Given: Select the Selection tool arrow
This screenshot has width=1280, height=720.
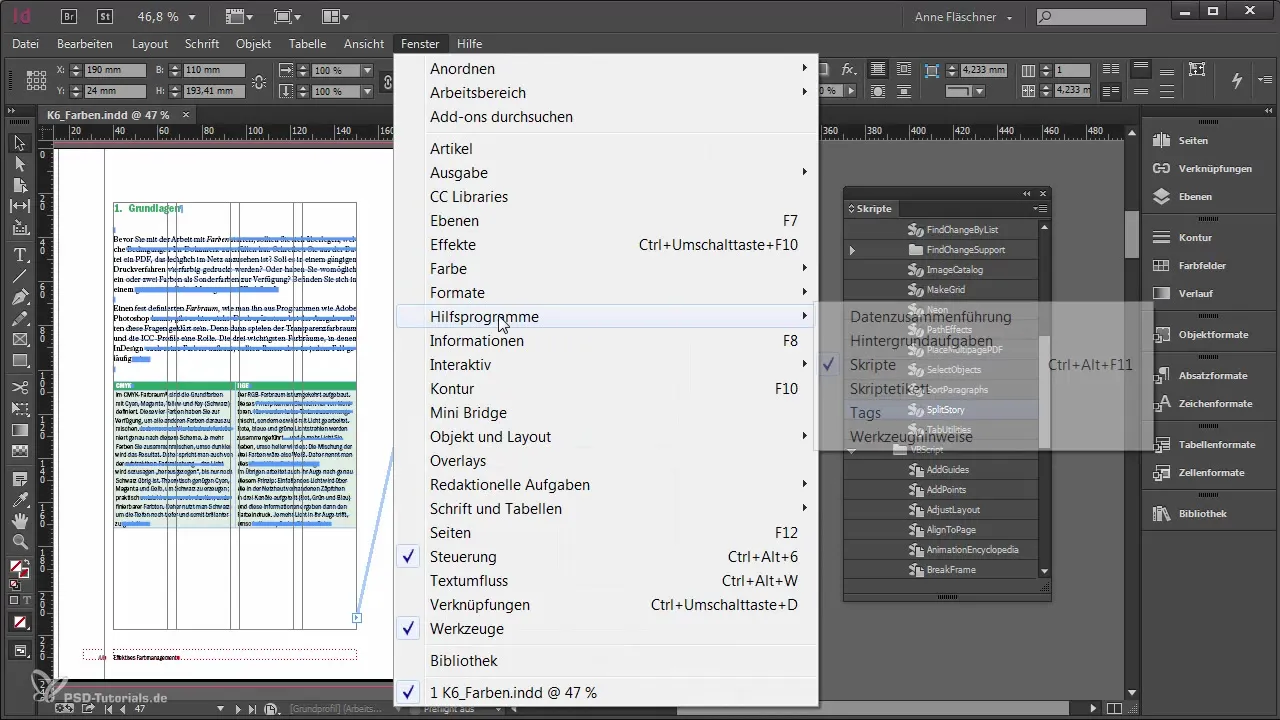Looking at the screenshot, I should pyautogui.click(x=19, y=144).
